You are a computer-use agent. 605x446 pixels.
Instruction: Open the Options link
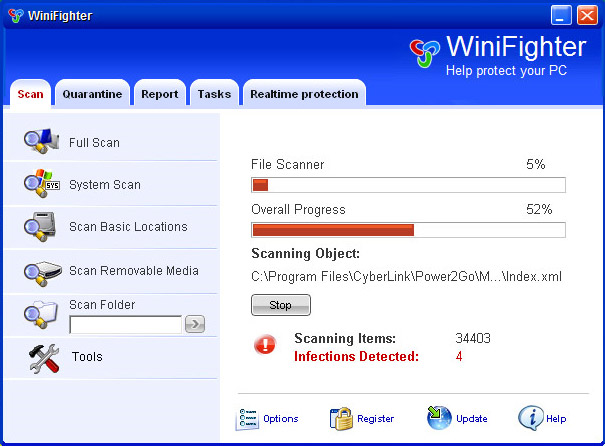(281, 419)
